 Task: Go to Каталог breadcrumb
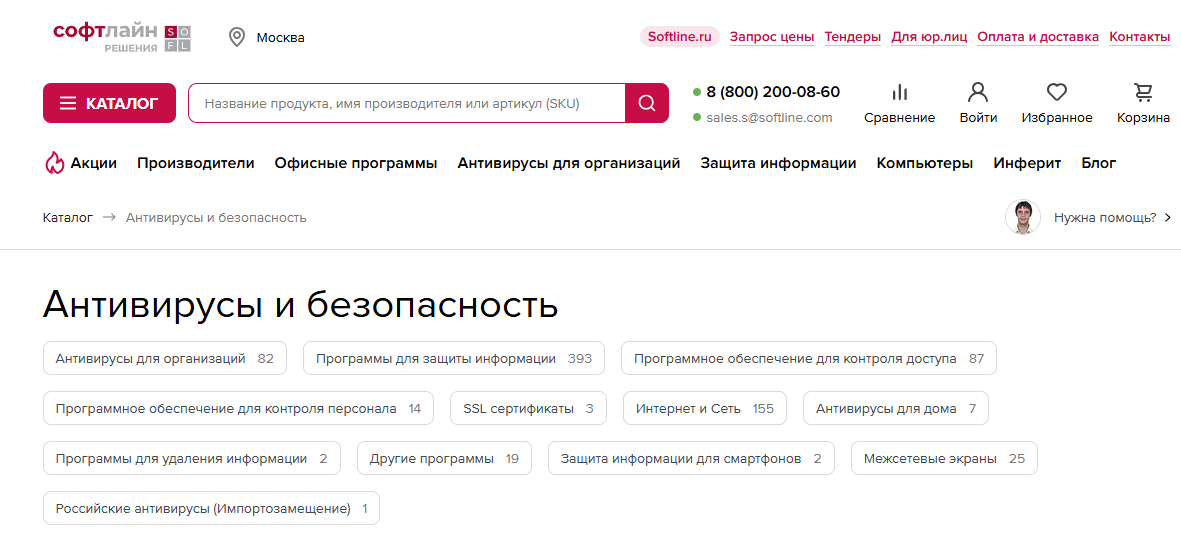coord(68,218)
